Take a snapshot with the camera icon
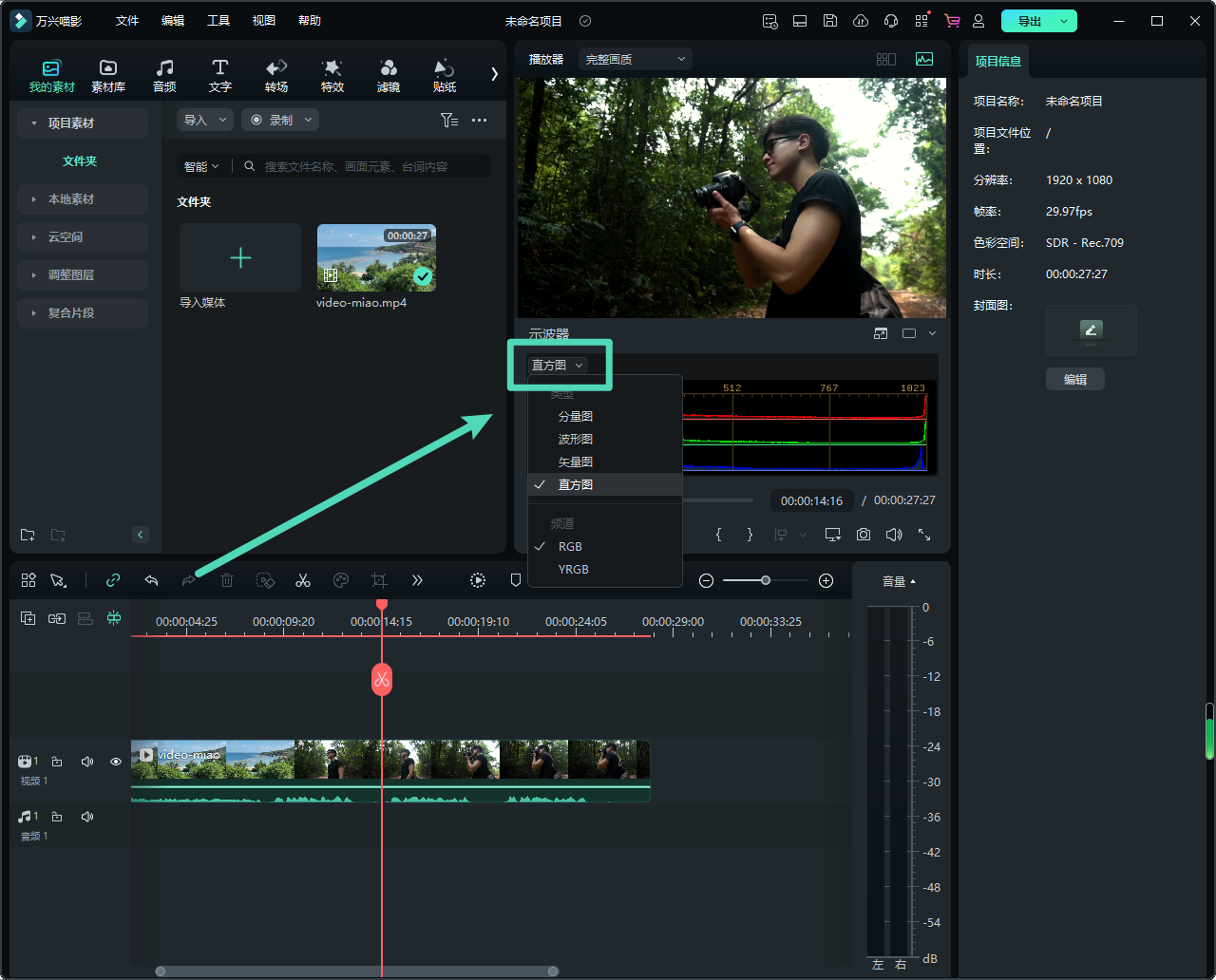 point(863,535)
